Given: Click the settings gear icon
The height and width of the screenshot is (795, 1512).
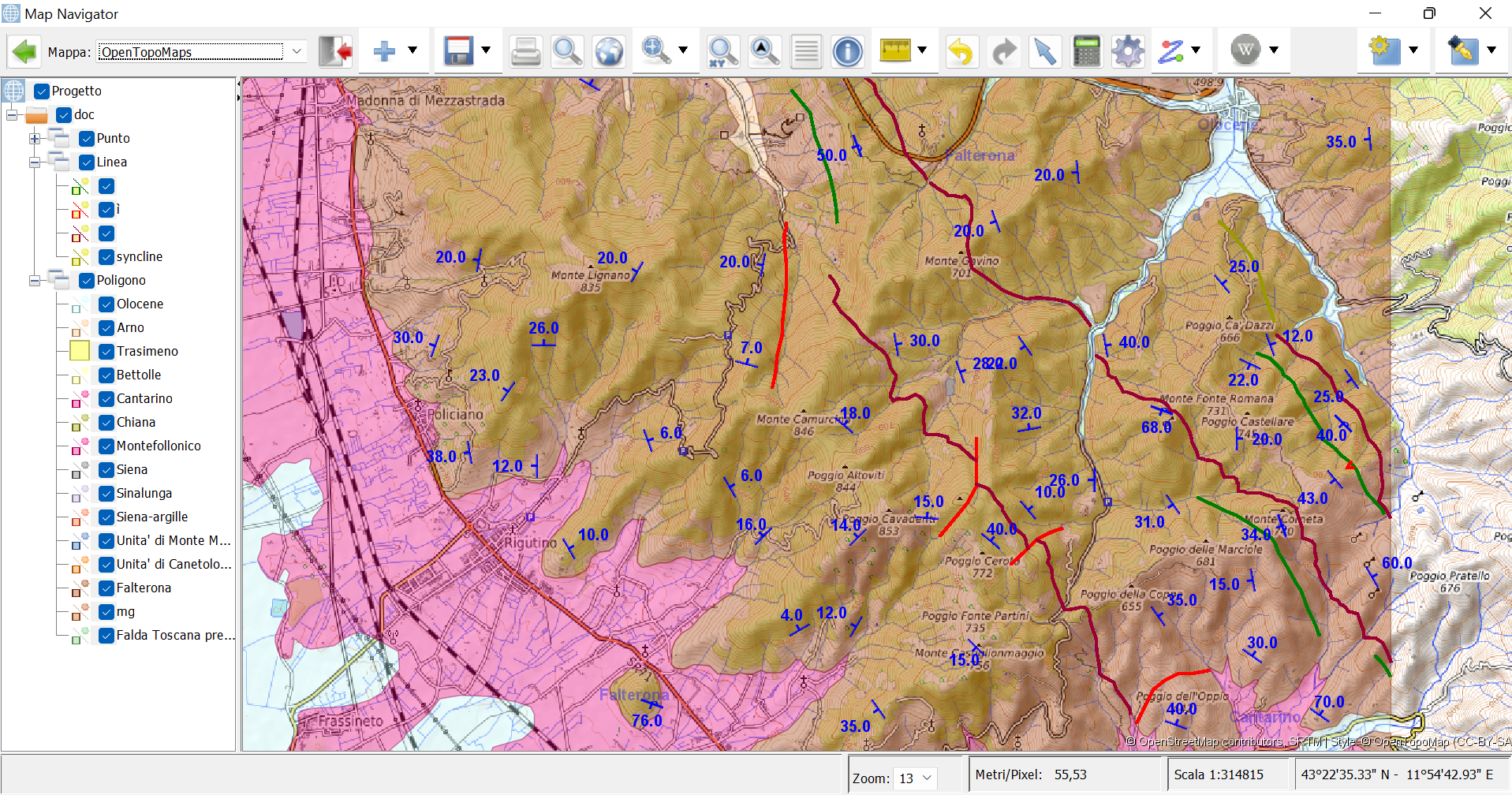Looking at the screenshot, I should pyautogui.click(x=1128, y=52).
